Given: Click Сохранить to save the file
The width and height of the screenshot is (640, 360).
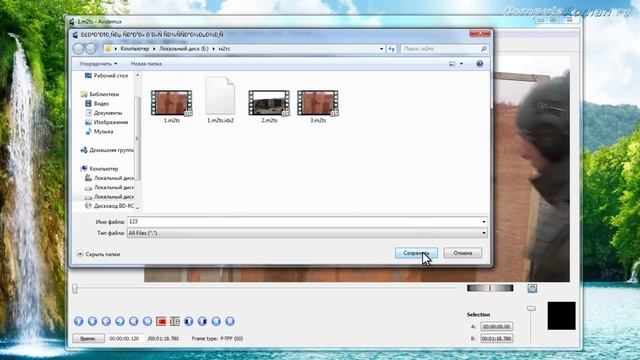Looking at the screenshot, I should point(416,253).
